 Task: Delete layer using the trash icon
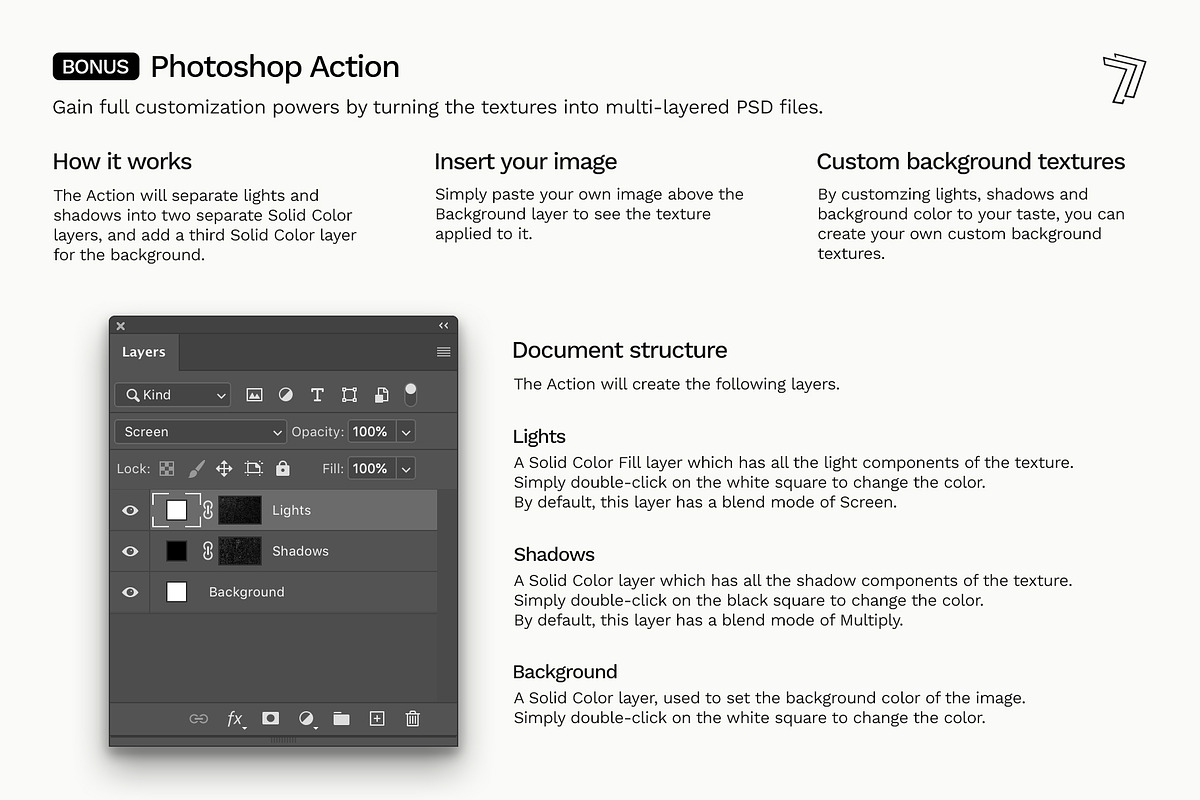pyautogui.click(x=412, y=718)
